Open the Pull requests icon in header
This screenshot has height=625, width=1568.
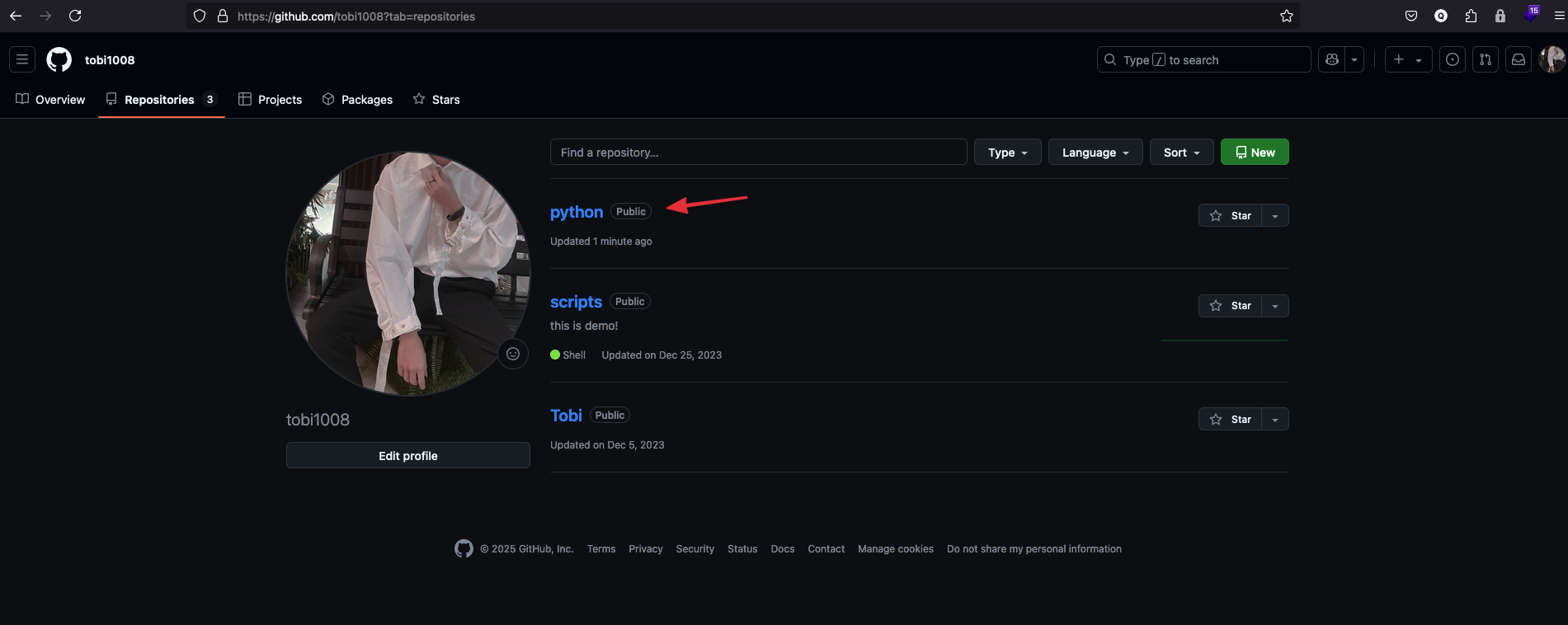[x=1485, y=59]
